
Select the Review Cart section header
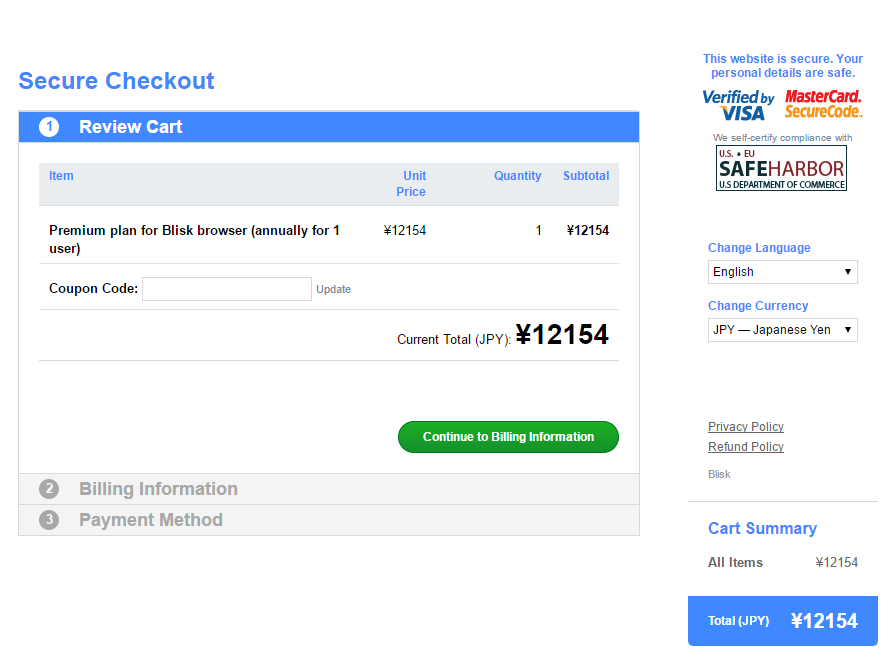[131, 127]
